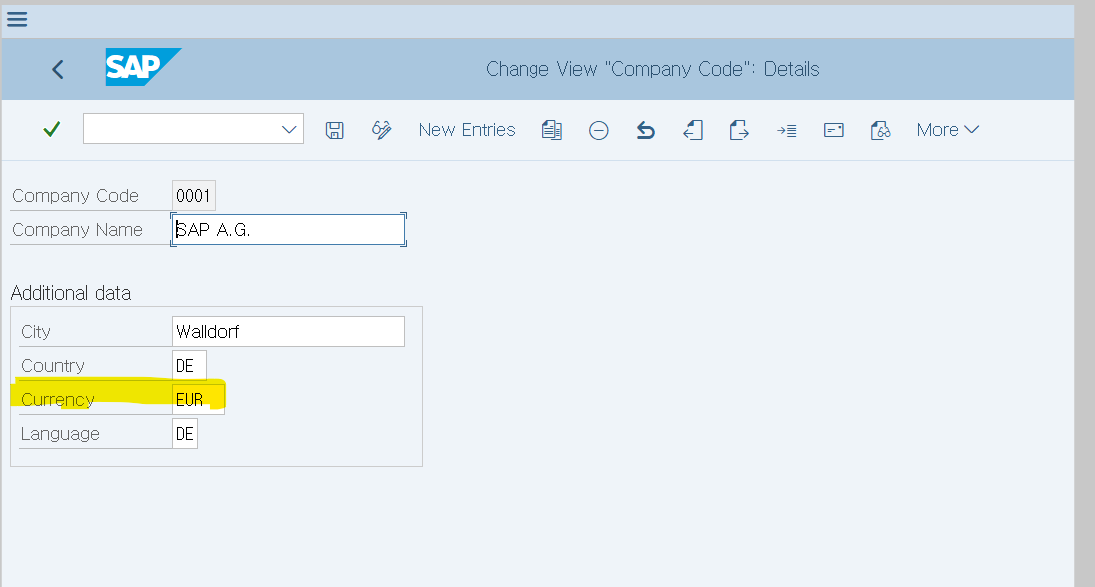This screenshot has height=587, width=1095.
Task: Click the Company Code label
Action: pyautogui.click(x=75, y=195)
